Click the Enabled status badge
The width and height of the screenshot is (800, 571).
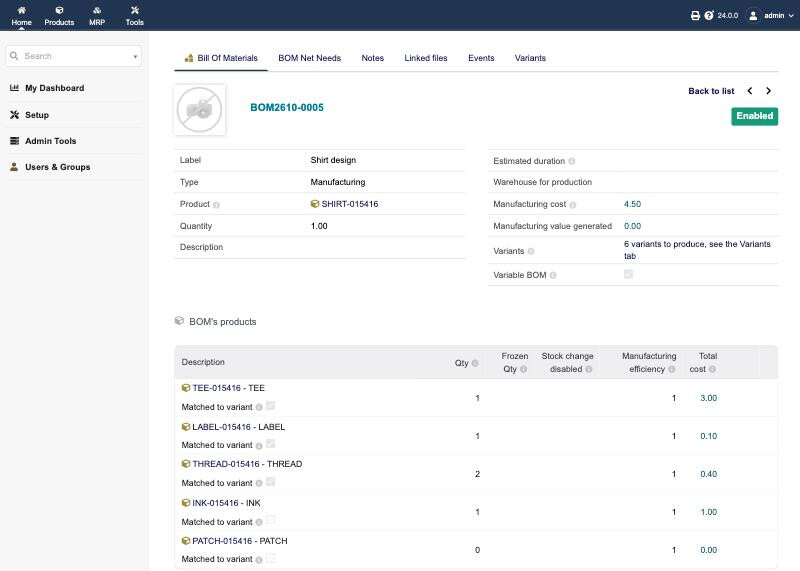755,116
